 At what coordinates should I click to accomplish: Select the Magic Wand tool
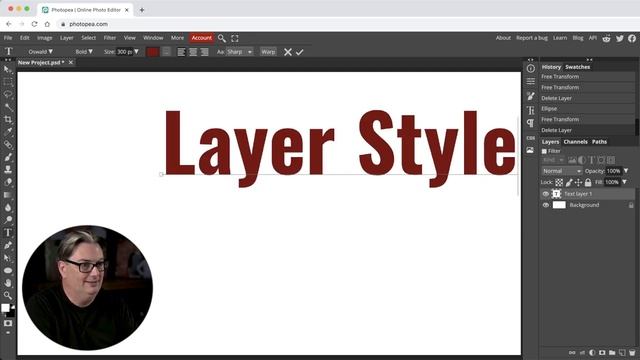click(x=8, y=107)
